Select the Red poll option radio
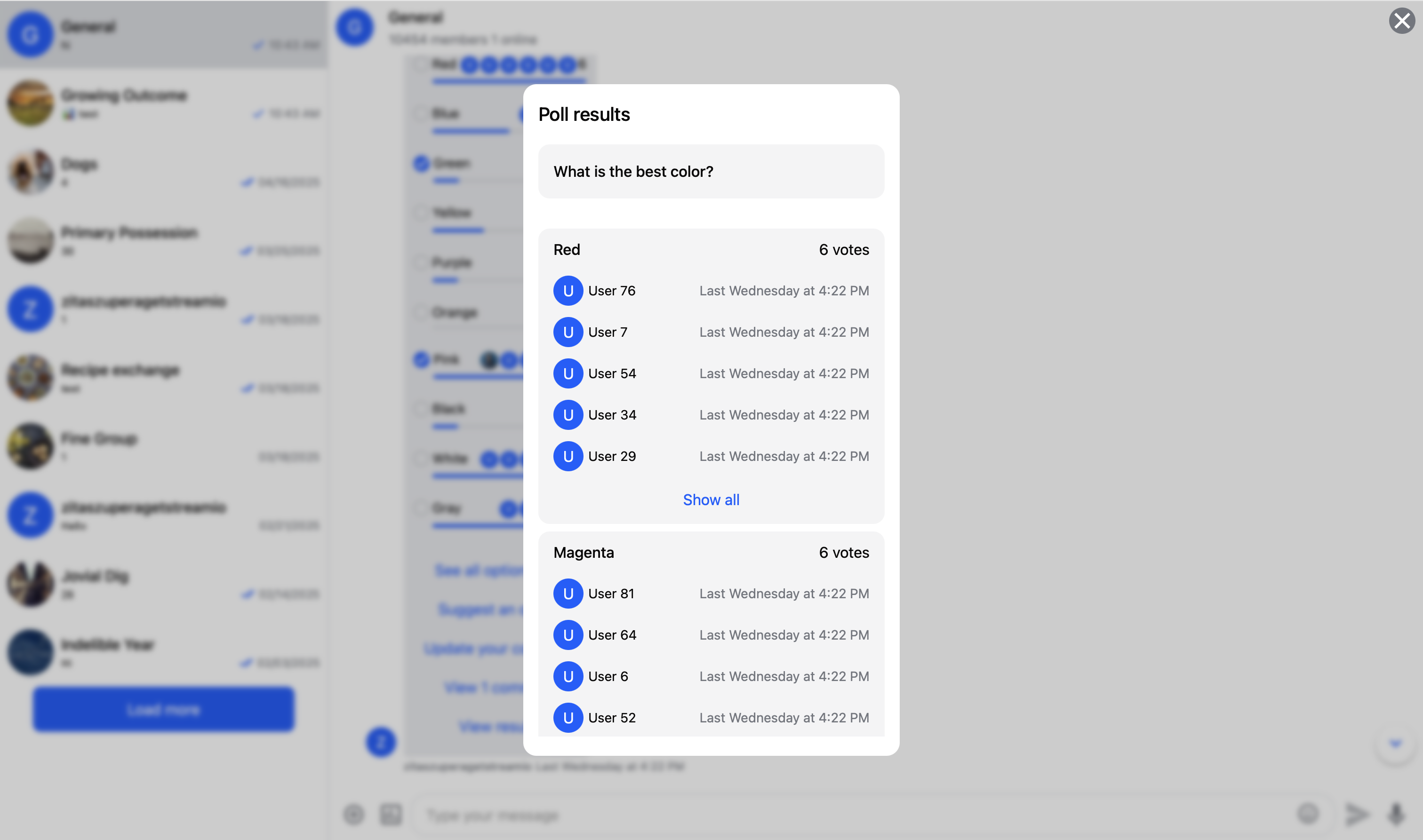The width and height of the screenshot is (1423, 840). click(421, 64)
